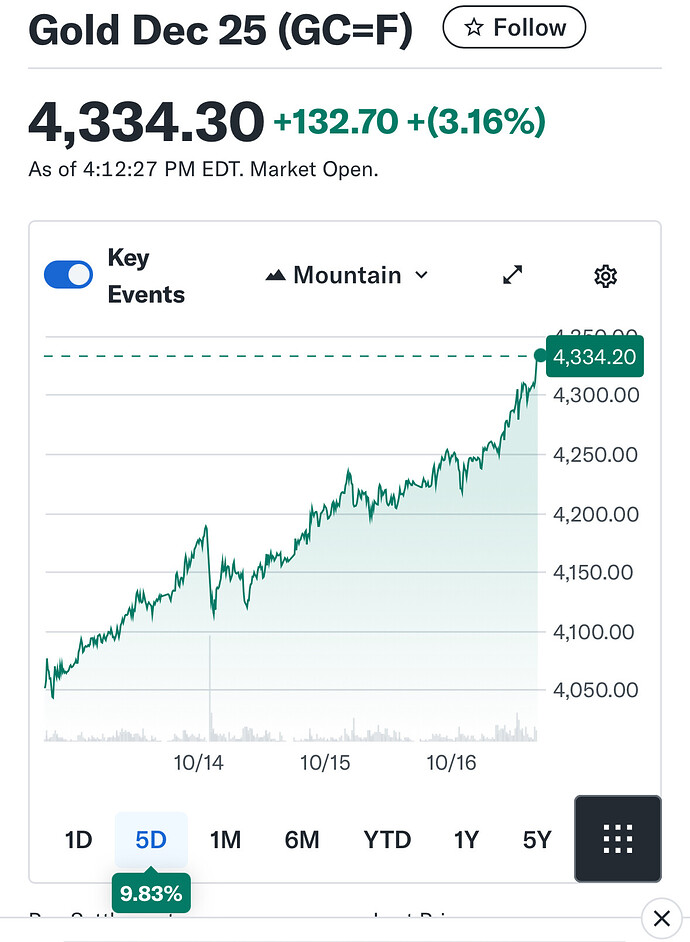The height and width of the screenshot is (942, 690).
Task: Toggle the Key Events switch
Action: pyautogui.click(x=68, y=275)
